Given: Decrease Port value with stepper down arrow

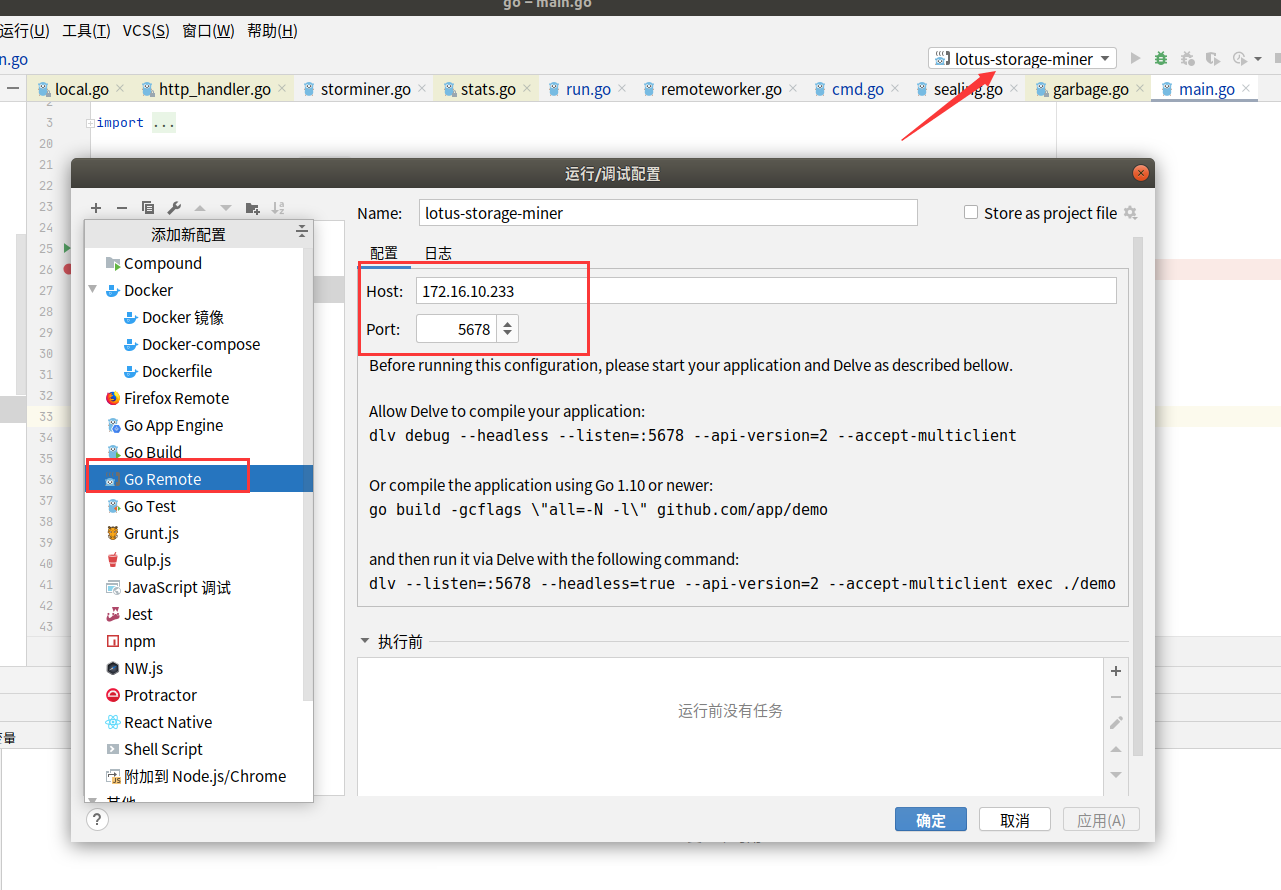Looking at the screenshot, I should click(507, 334).
